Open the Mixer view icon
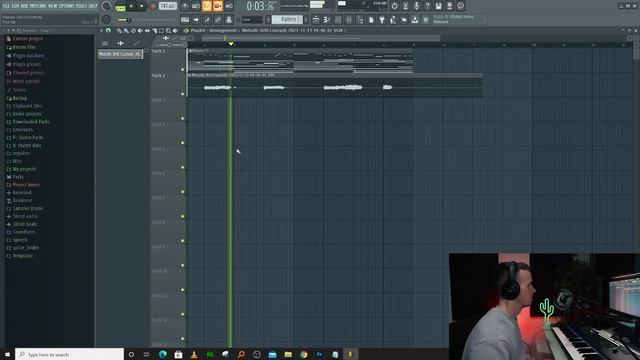This screenshot has height=360, width=640. [349, 20]
